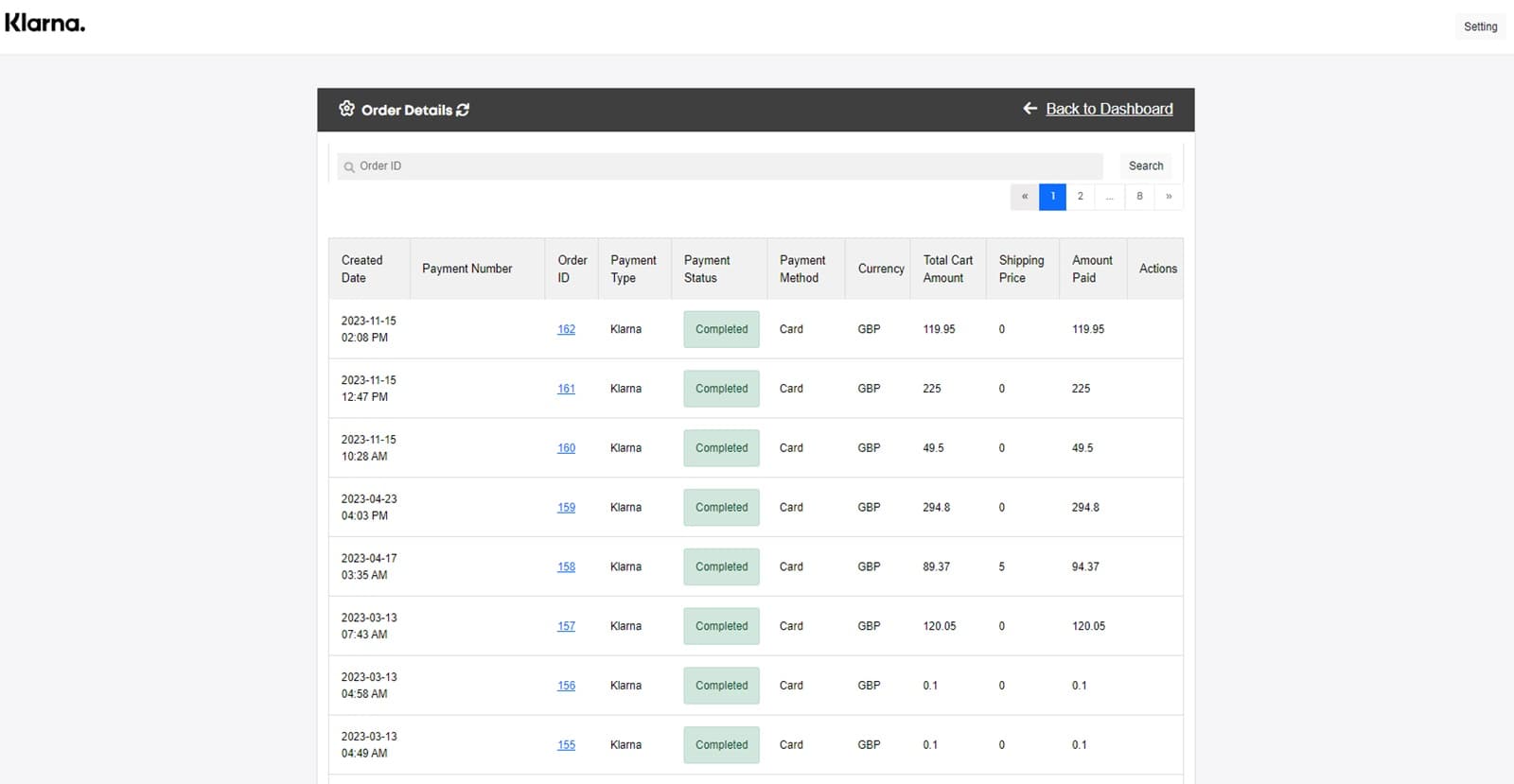Select page 2 in pagination

pyautogui.click(x=1080, y=196)
